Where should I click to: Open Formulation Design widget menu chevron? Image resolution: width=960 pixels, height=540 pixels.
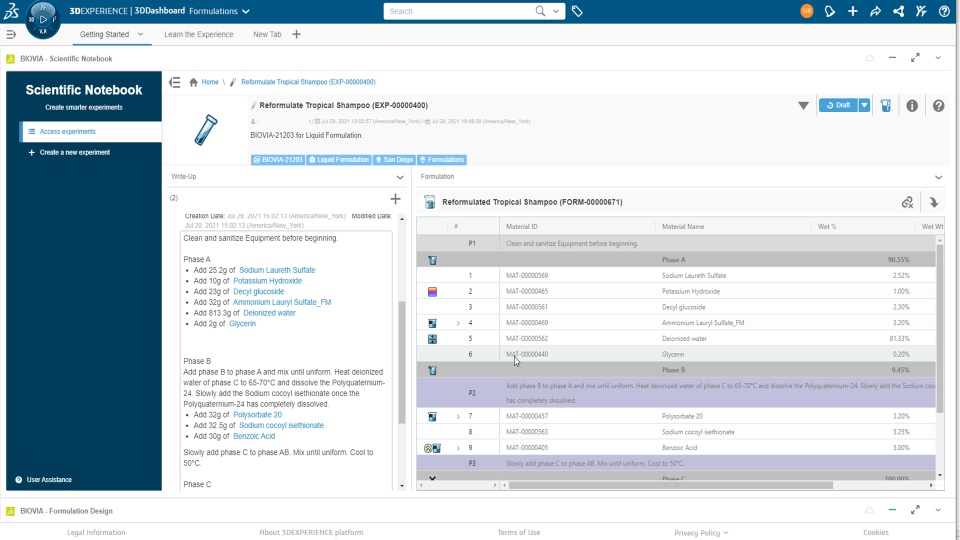tap(938, 510)
